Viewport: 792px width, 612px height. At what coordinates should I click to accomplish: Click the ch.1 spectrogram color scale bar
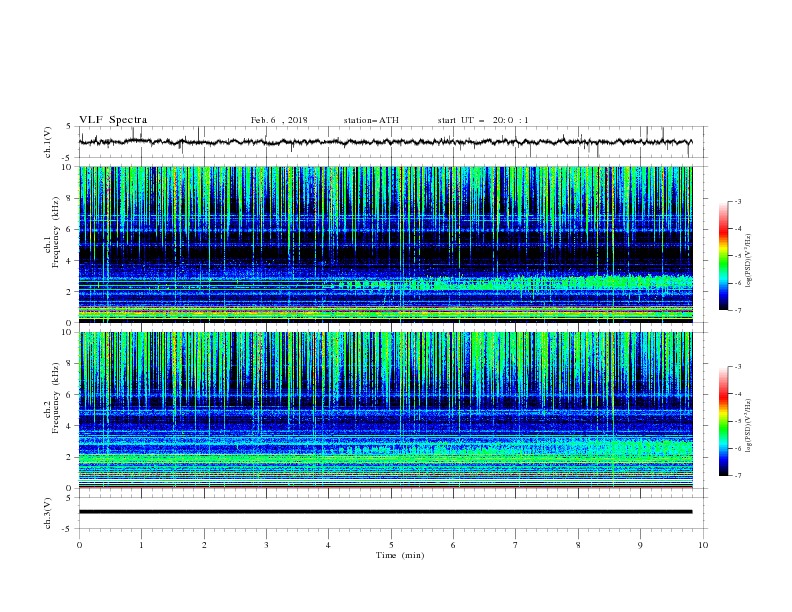tap(723, 256)
